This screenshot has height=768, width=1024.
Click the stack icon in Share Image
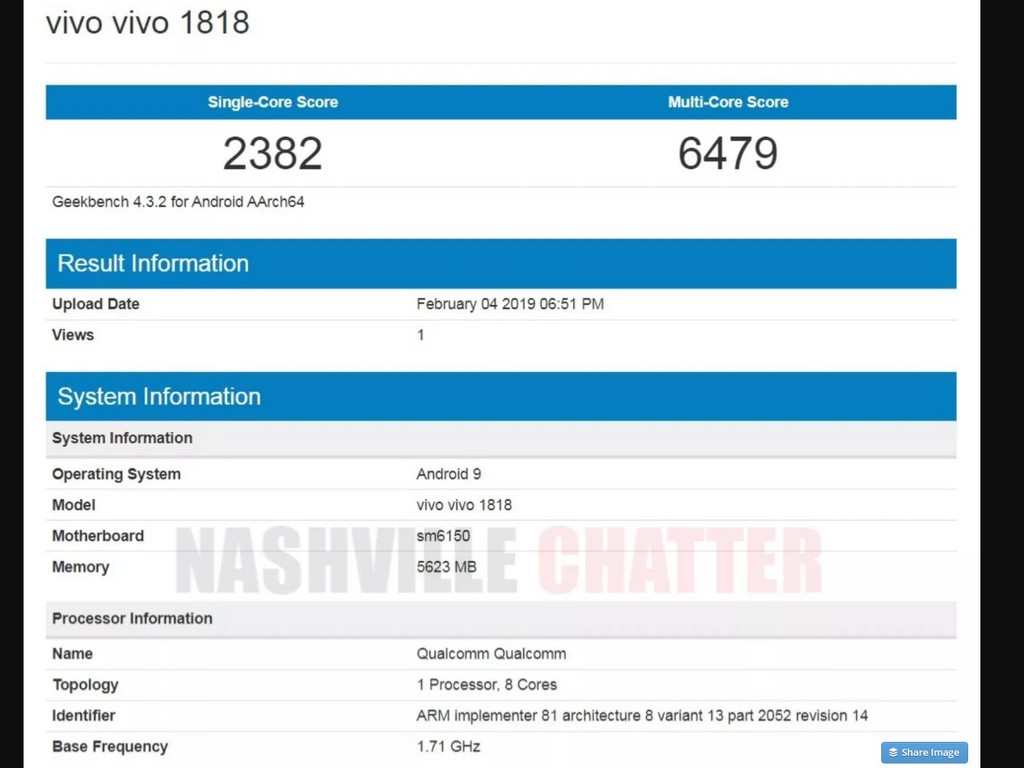[x=893, y=752]
